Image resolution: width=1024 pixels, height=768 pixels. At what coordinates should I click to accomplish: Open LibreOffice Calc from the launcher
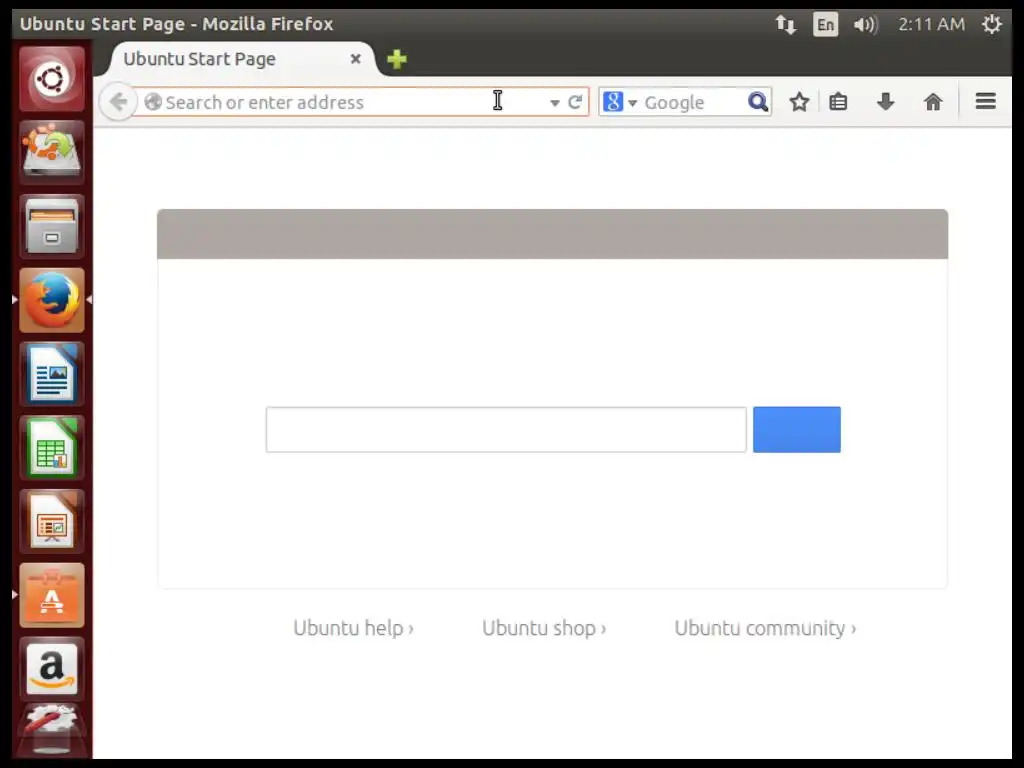pyautogui.click(x=52, y=448)
